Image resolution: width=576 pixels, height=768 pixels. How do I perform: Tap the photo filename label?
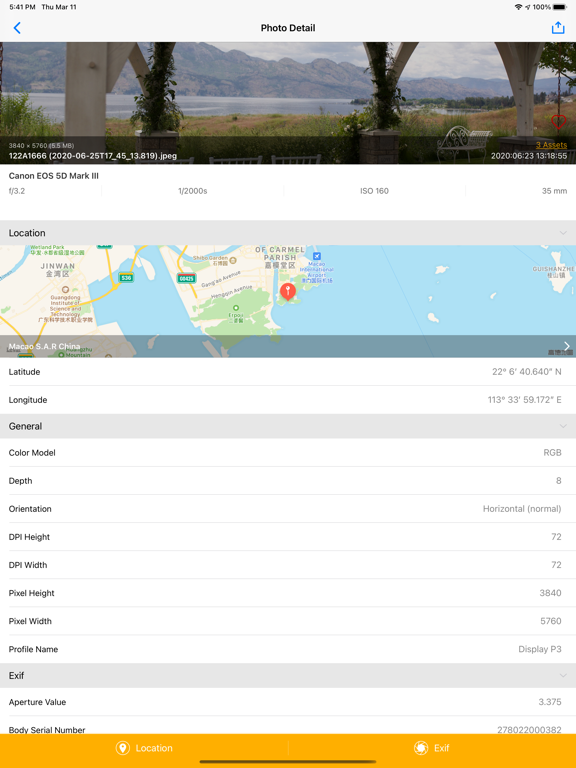[93, 156]
